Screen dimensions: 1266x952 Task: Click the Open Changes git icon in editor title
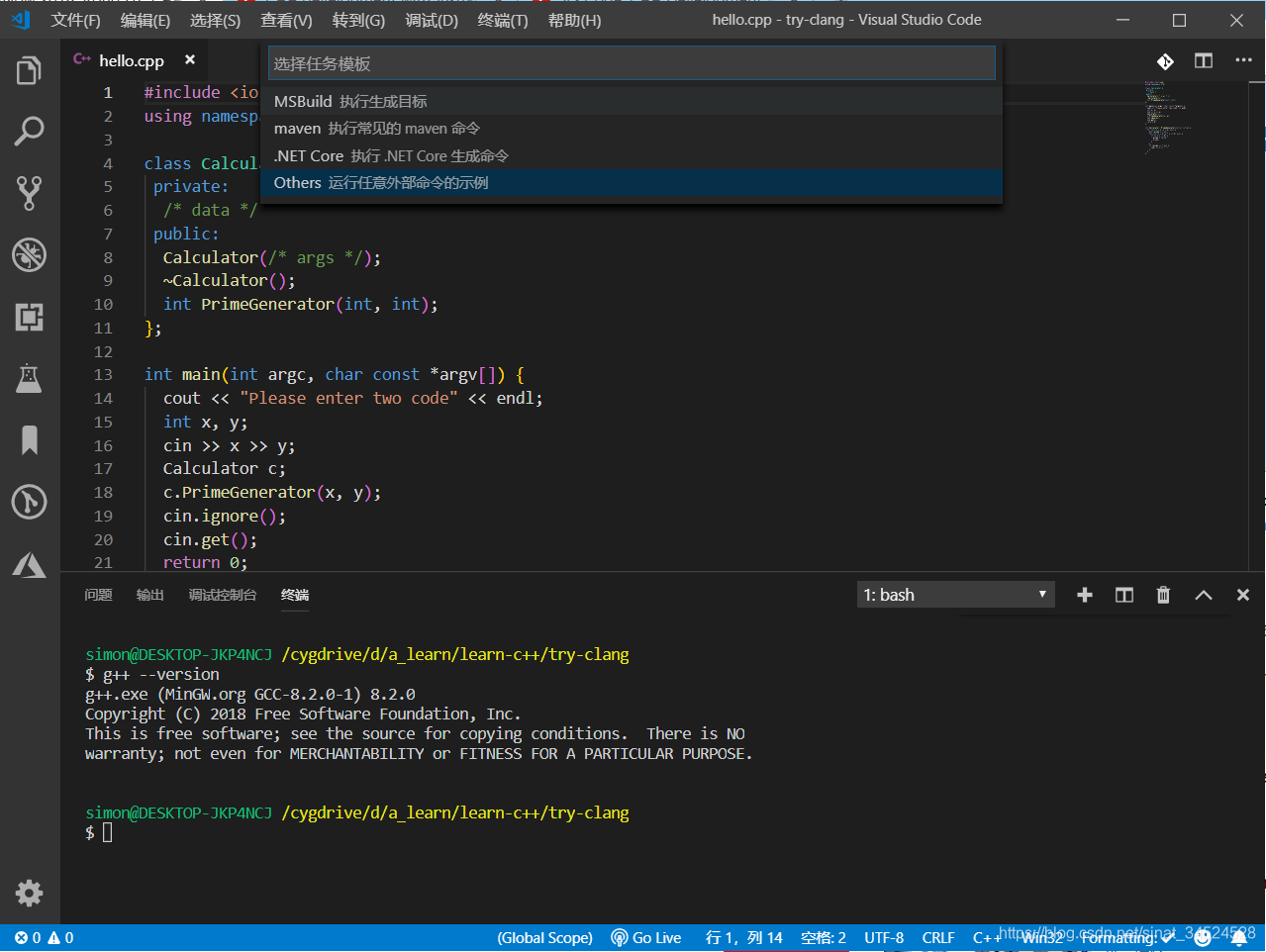coord(1165,61)
